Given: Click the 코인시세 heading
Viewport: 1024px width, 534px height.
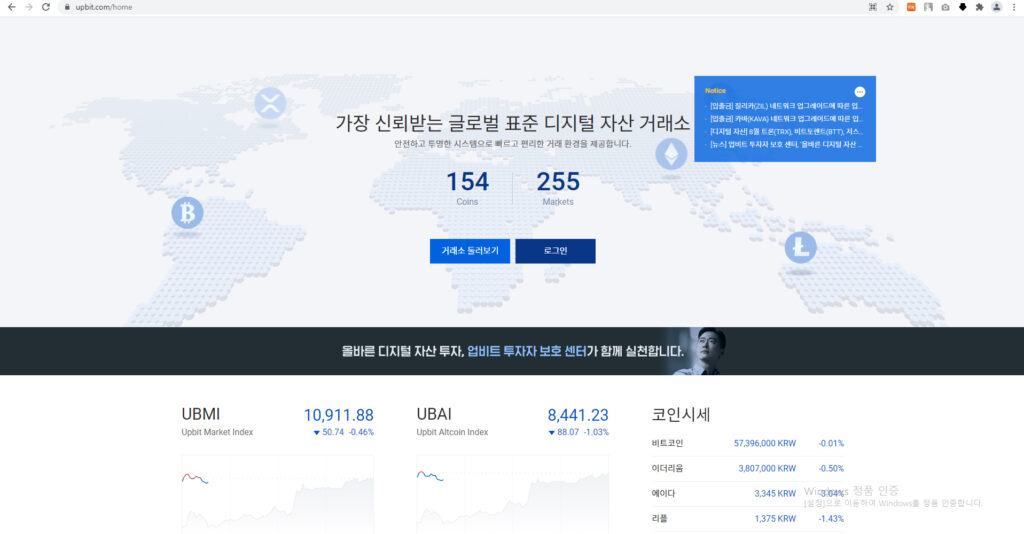Looking at the screenshot, I should [680, 415].
